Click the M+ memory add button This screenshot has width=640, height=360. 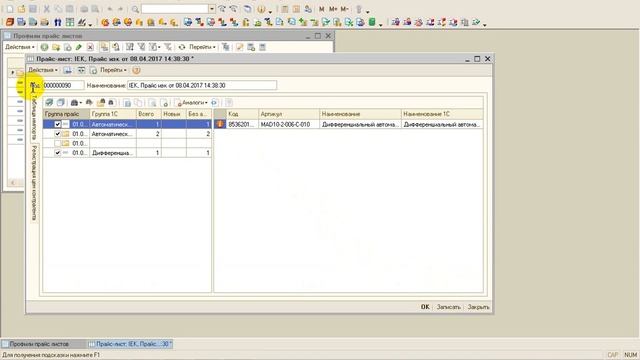pyautogui.click(x=333, y=9)
